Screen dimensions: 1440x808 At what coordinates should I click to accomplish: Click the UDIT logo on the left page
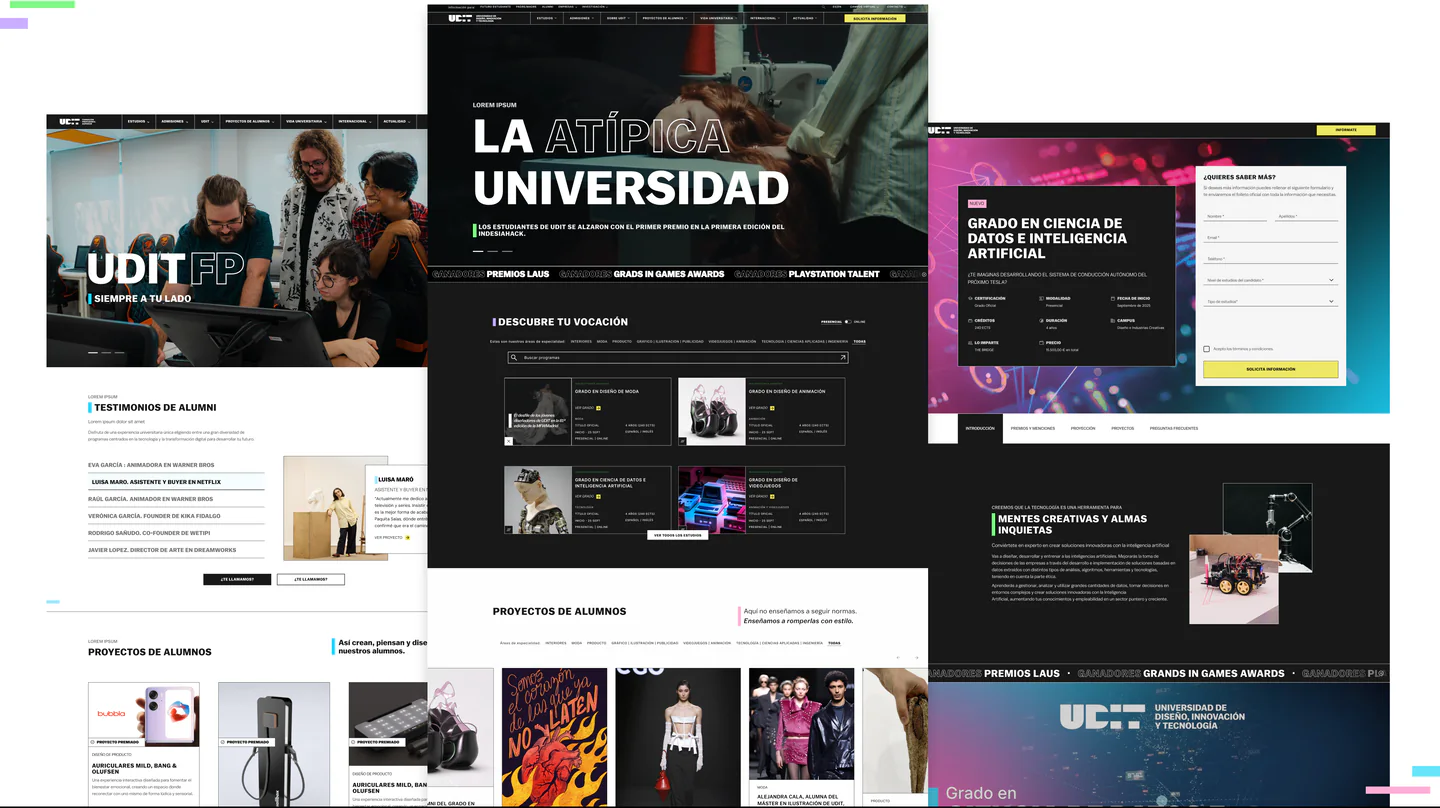click(77, 121)
